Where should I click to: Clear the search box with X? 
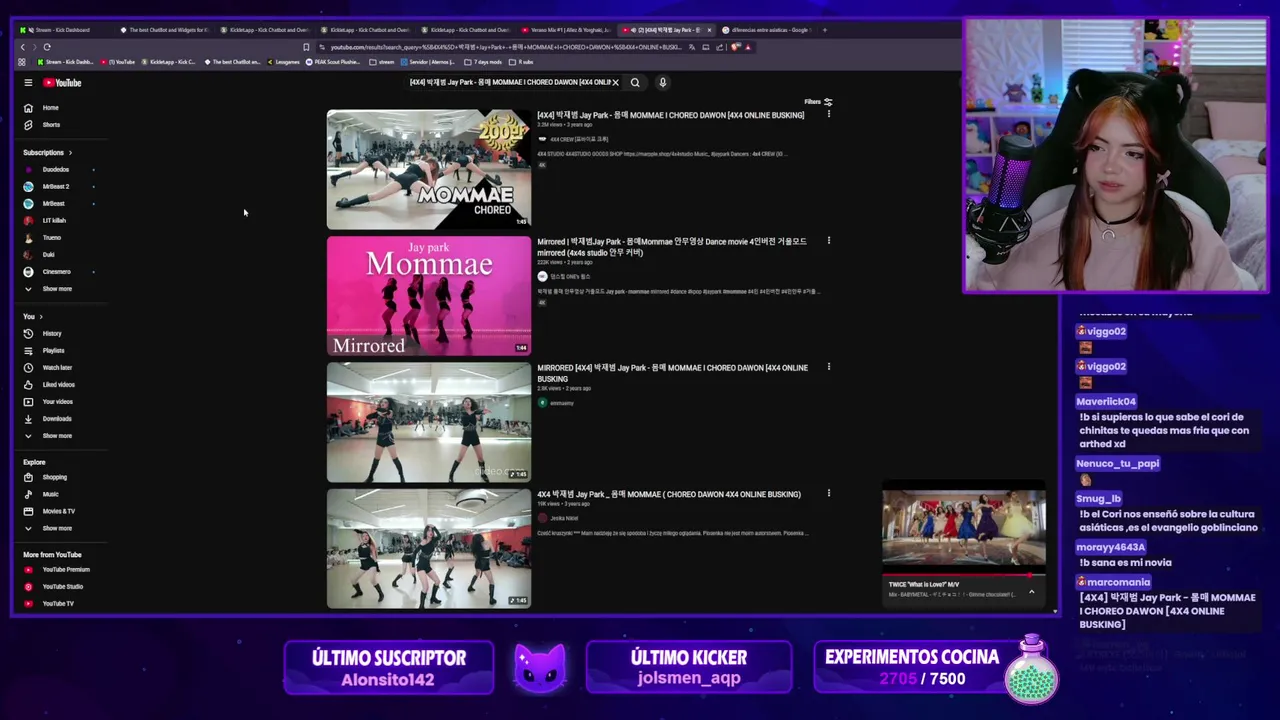tap(615, 83)
